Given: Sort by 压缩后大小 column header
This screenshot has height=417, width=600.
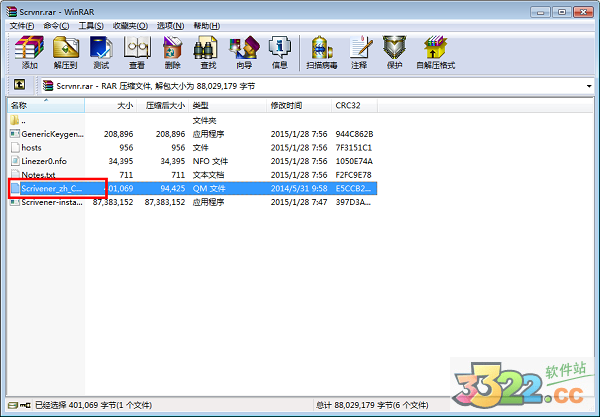Looking at the screenshot, I should pyautogui.click(x=163, y=105).
